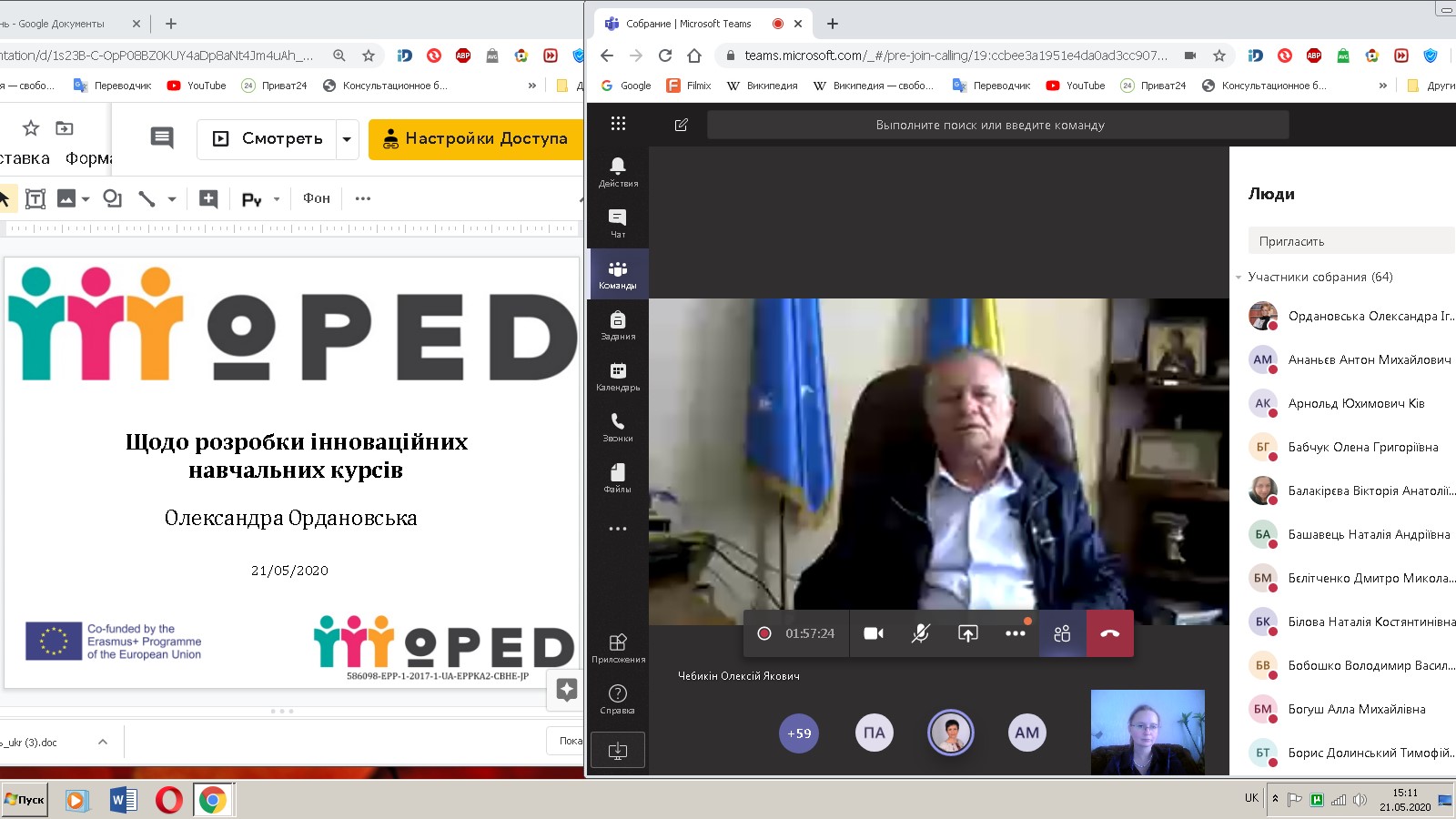Open dropdown arrow next to Смотреть button
1456x819 pixels.
[347, 139]
